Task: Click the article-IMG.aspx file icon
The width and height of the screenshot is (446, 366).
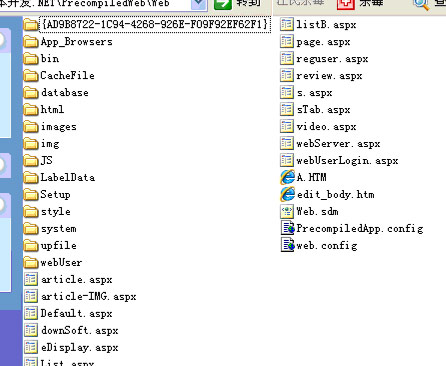Action: pyautogui.click(x=31, y=296)
